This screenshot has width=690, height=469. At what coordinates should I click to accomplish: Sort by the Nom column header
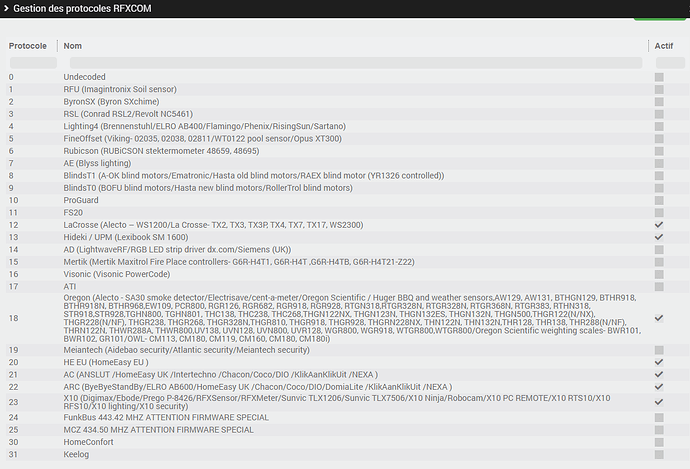coord(73,45)
